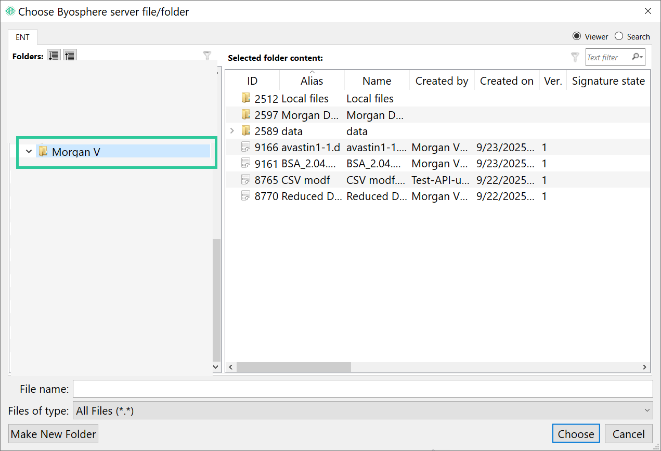Select the Viewer radio button
Image resolution: width=661 pixels, height=451 pixels.
pyautogui.click(x=576, y=36)
